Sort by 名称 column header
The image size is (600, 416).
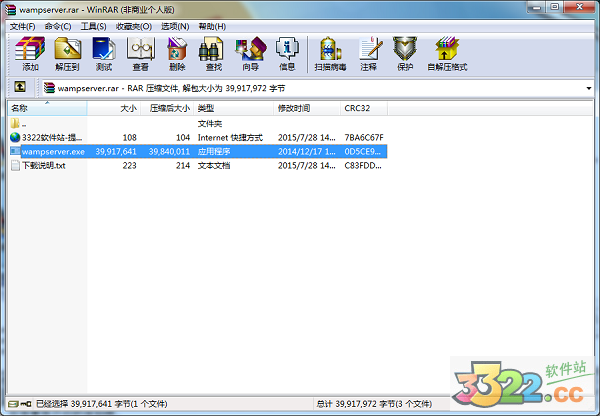click(47, 108)
